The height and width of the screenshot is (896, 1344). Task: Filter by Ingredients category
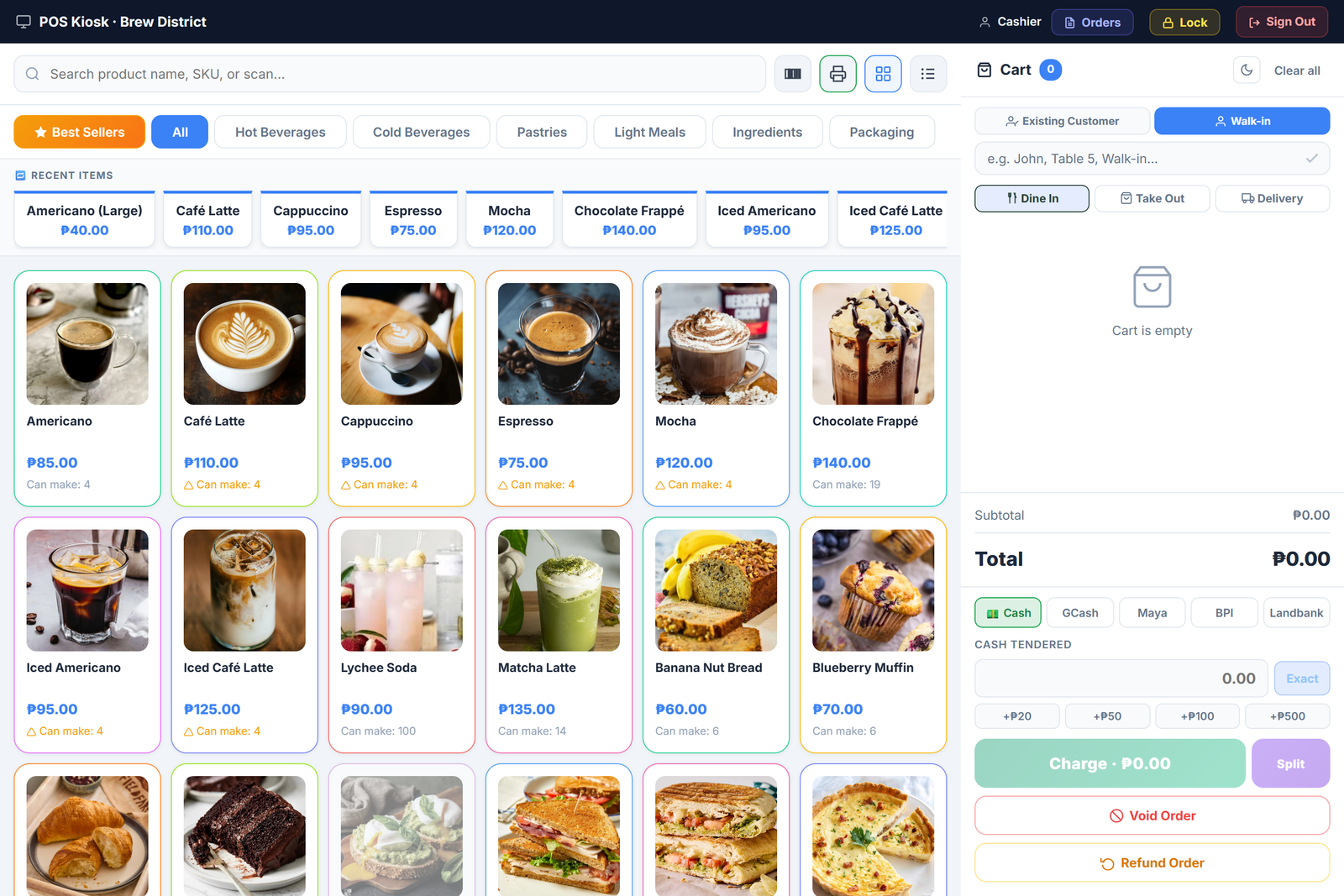[767, 132]
